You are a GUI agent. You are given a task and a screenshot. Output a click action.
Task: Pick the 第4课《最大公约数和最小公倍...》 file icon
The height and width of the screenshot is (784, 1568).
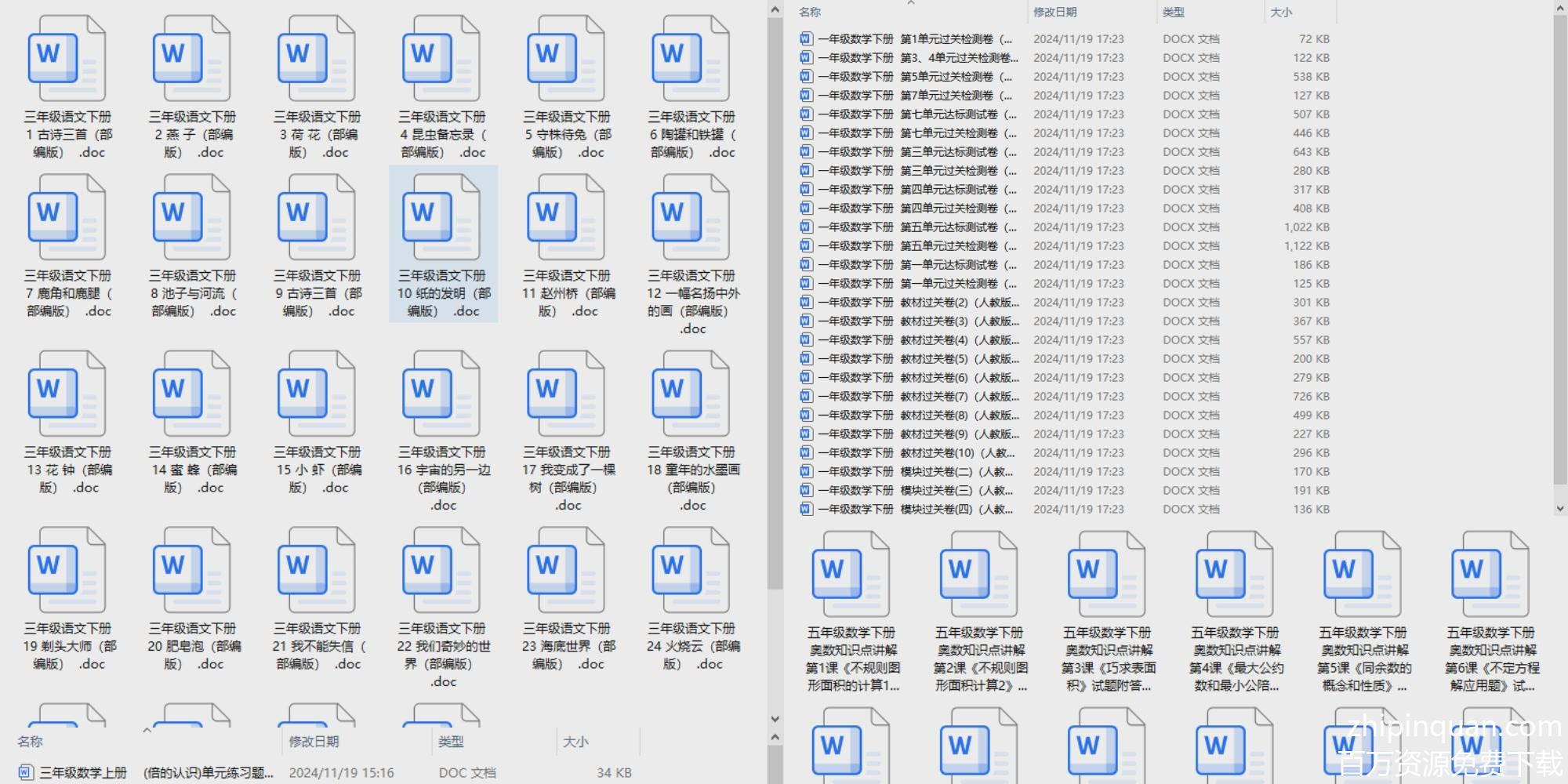click(1235, 574)
